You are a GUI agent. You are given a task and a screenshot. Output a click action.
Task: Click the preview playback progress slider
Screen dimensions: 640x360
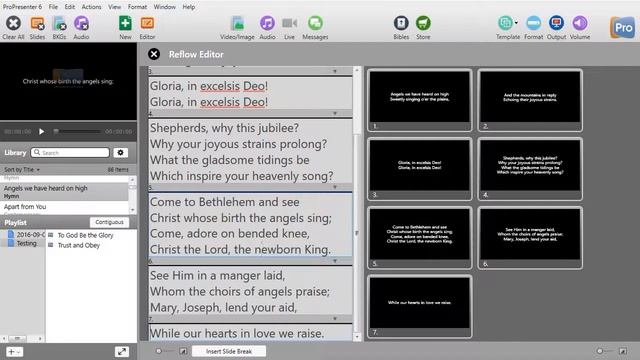tap(77, 131)
